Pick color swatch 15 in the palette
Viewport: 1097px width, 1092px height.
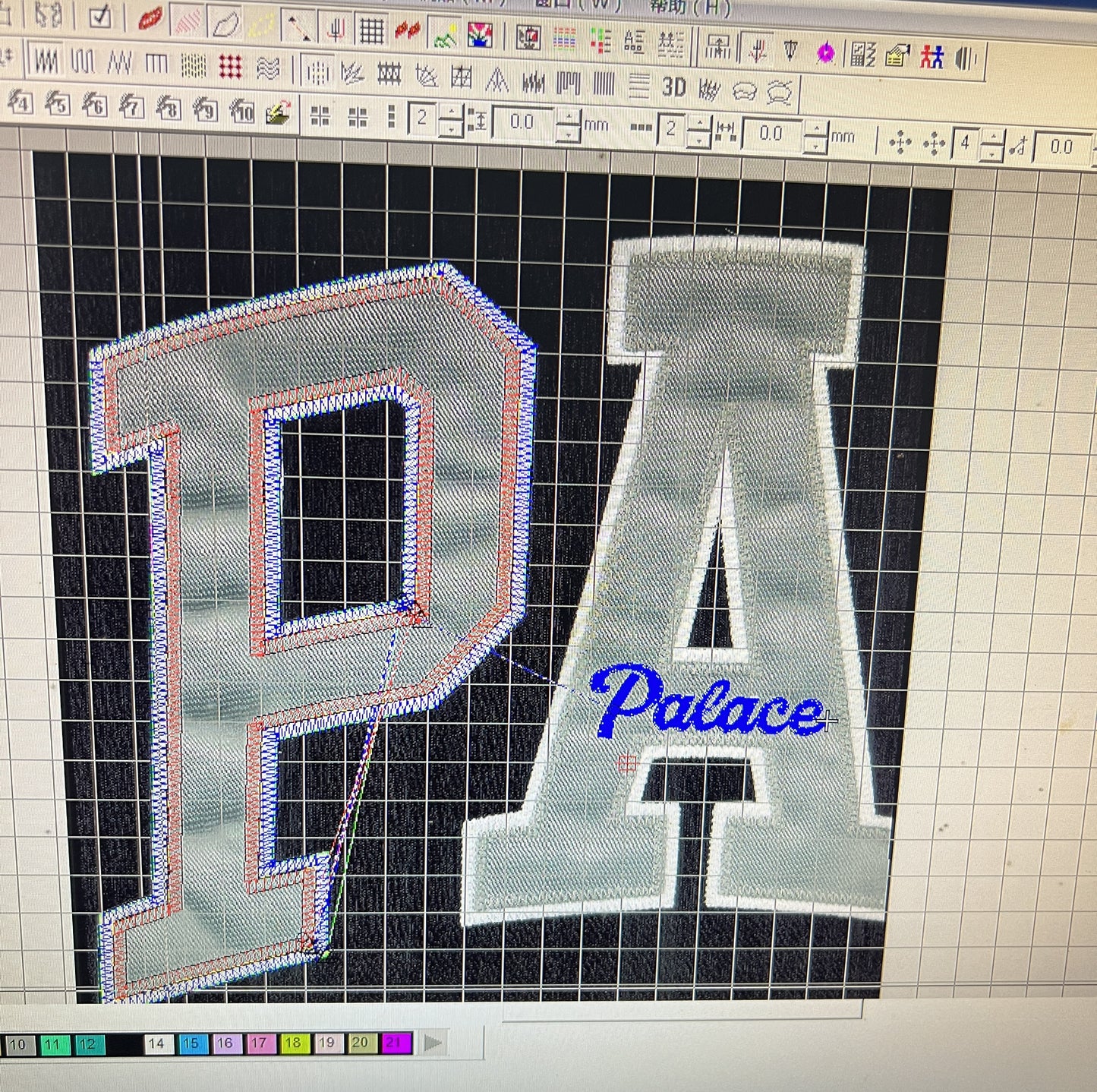(190, 1043)
